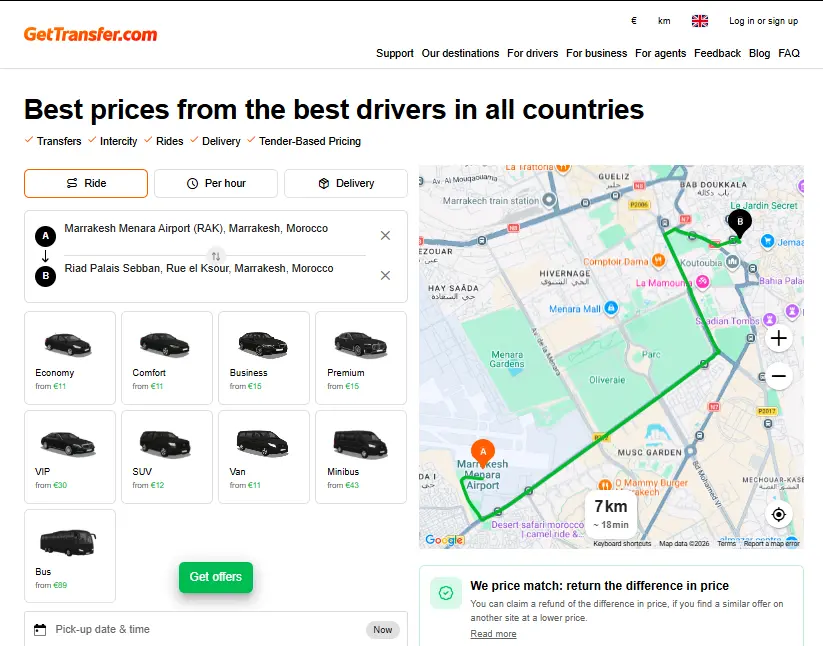Choose the Bus vehicle class

tap(70, 556)
